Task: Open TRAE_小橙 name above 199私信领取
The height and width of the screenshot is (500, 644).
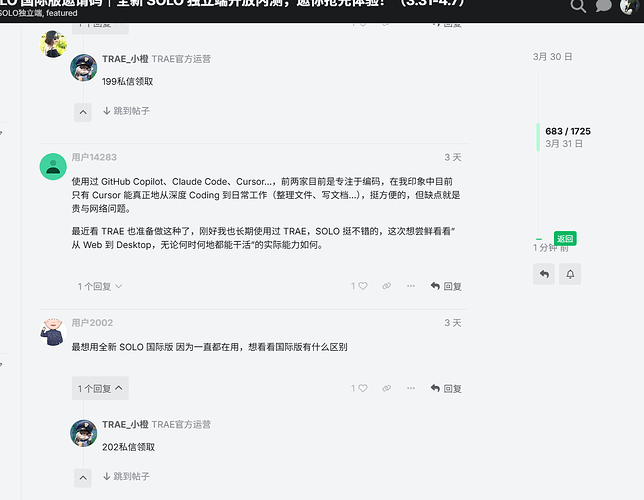Action: [125, 59]
